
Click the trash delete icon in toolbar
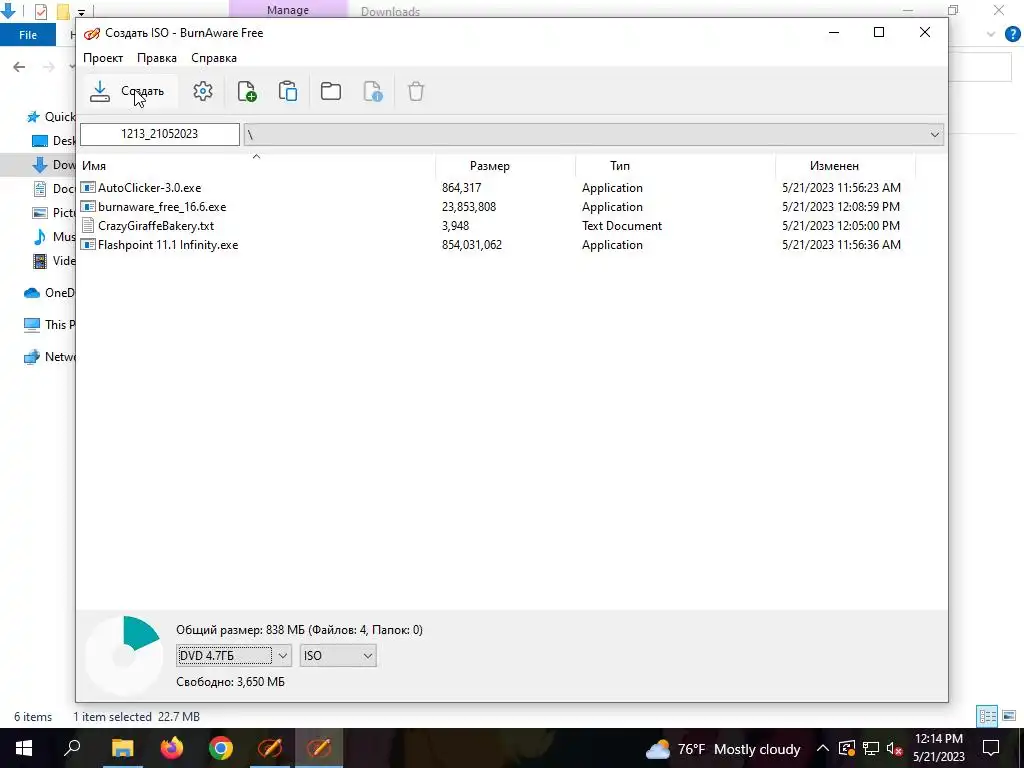[416, 91]
